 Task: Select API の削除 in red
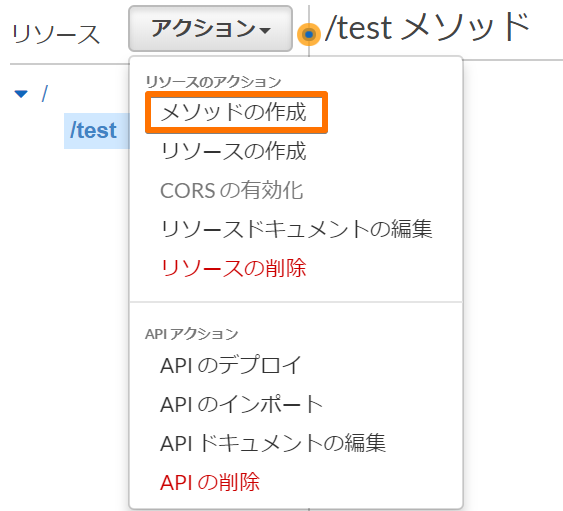tap(210, 482)
